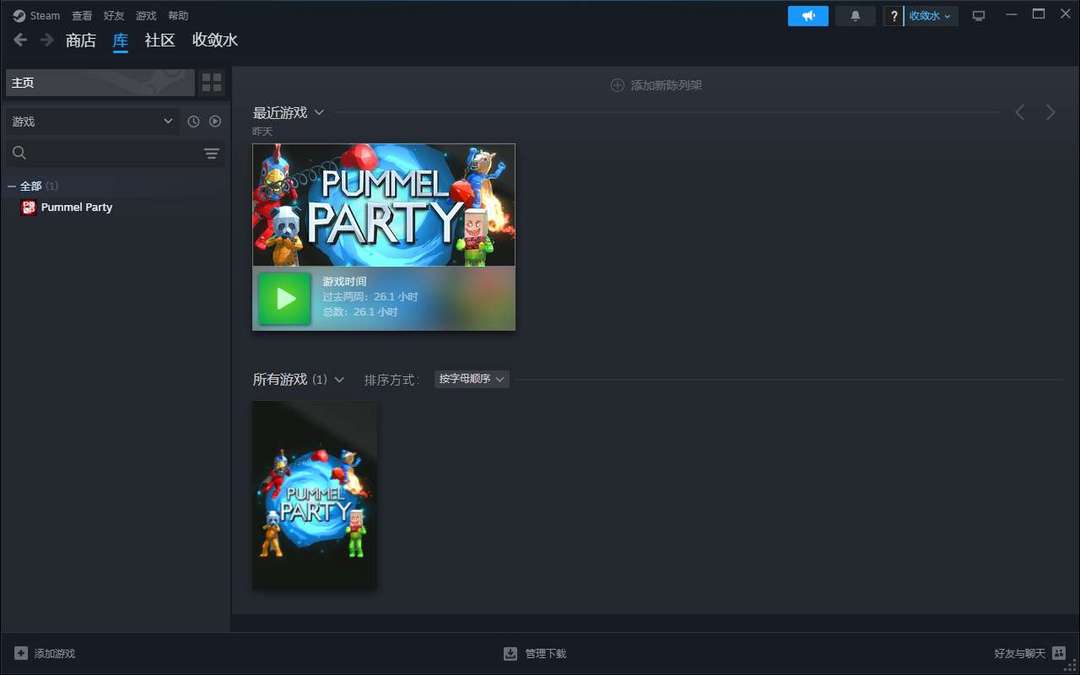The height and width of the screenshot is (675, 1080).
Task: Open the 游戏 menu
Action: (x=146, y=16)
